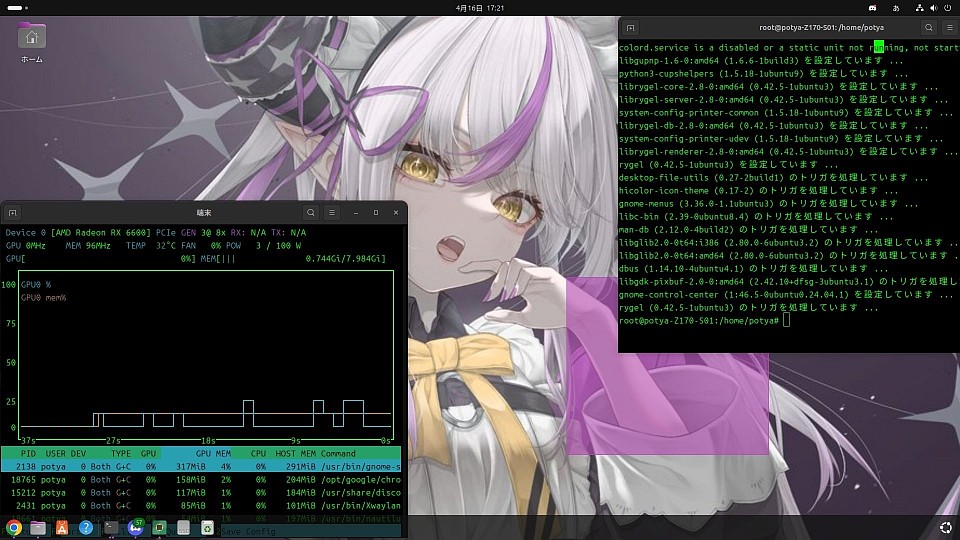Click the libgupnp-1.6-0:amd64 terminal line
Screen dimensions: 960x540
point(761,61)
